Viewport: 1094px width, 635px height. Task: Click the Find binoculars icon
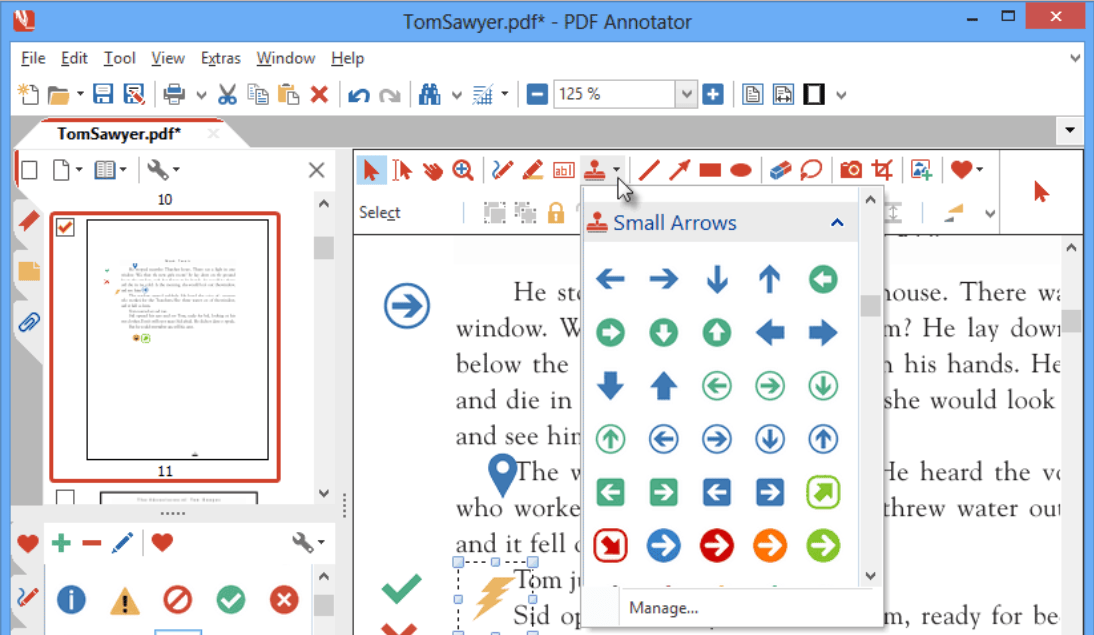430,94
